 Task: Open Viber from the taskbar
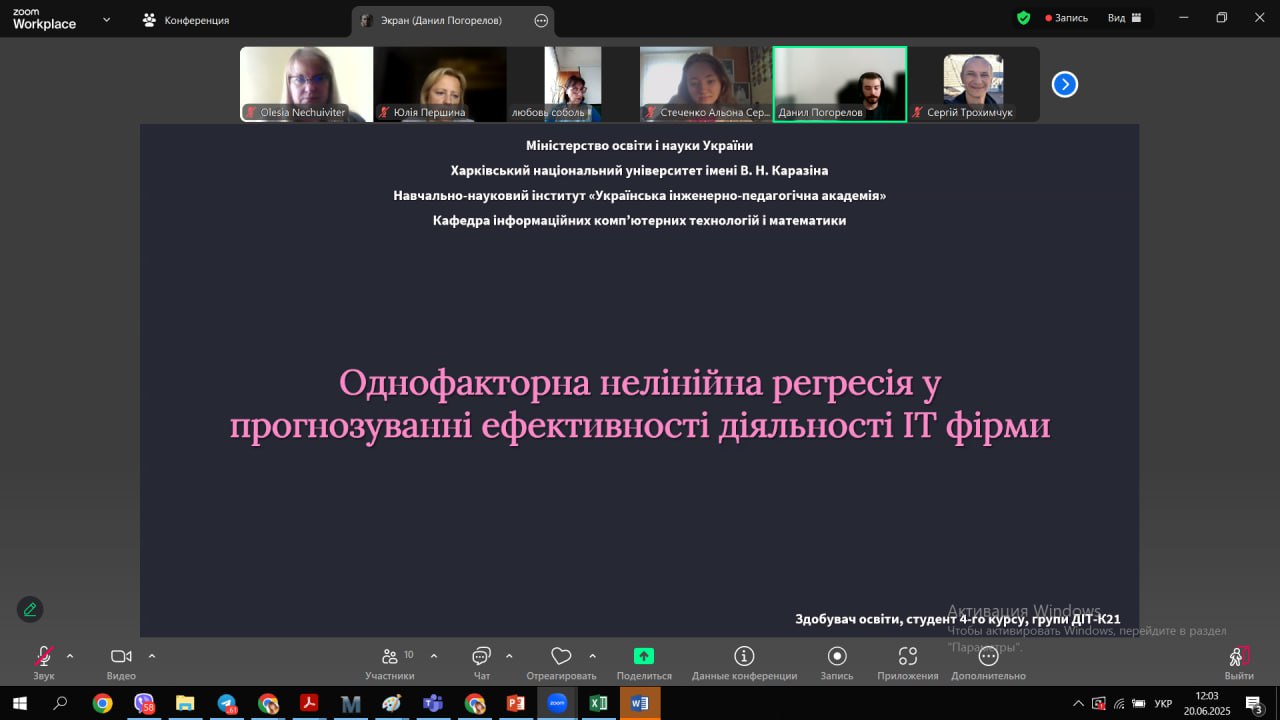click(144, 703)
